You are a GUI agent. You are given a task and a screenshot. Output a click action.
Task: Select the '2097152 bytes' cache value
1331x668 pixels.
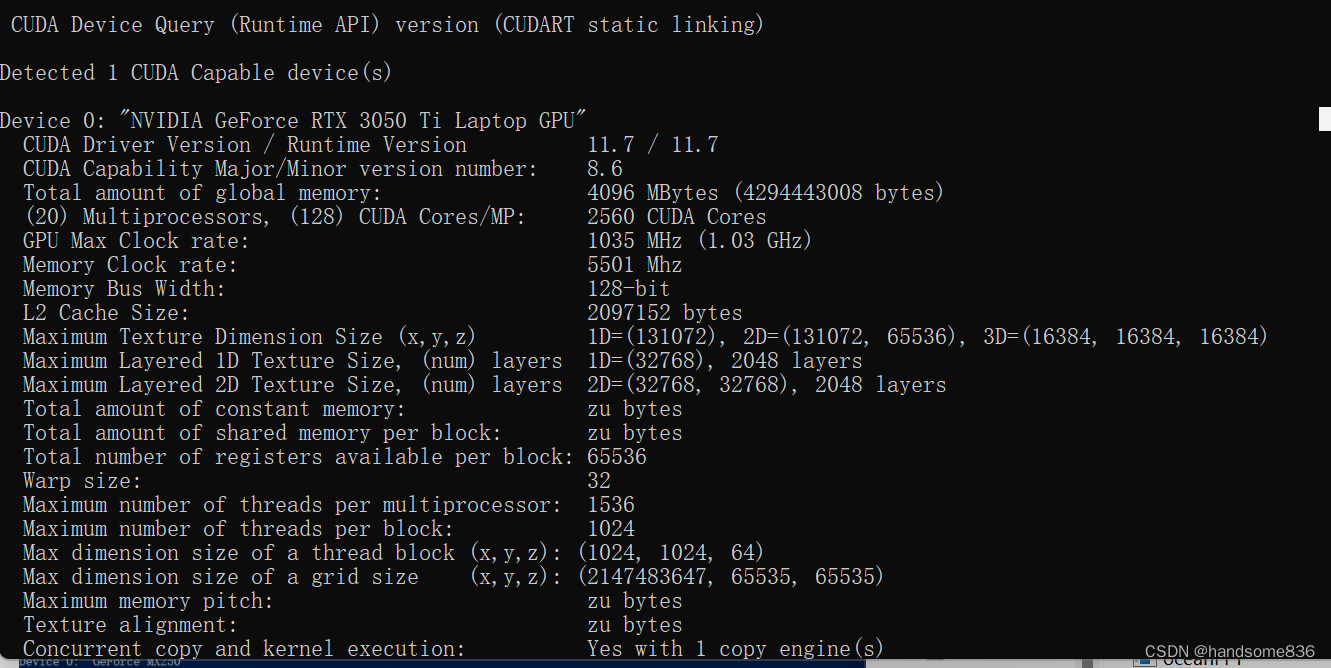665,313
